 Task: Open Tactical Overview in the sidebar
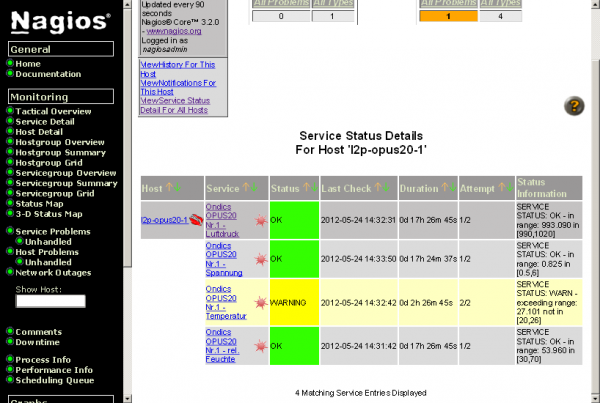point(53,111)
